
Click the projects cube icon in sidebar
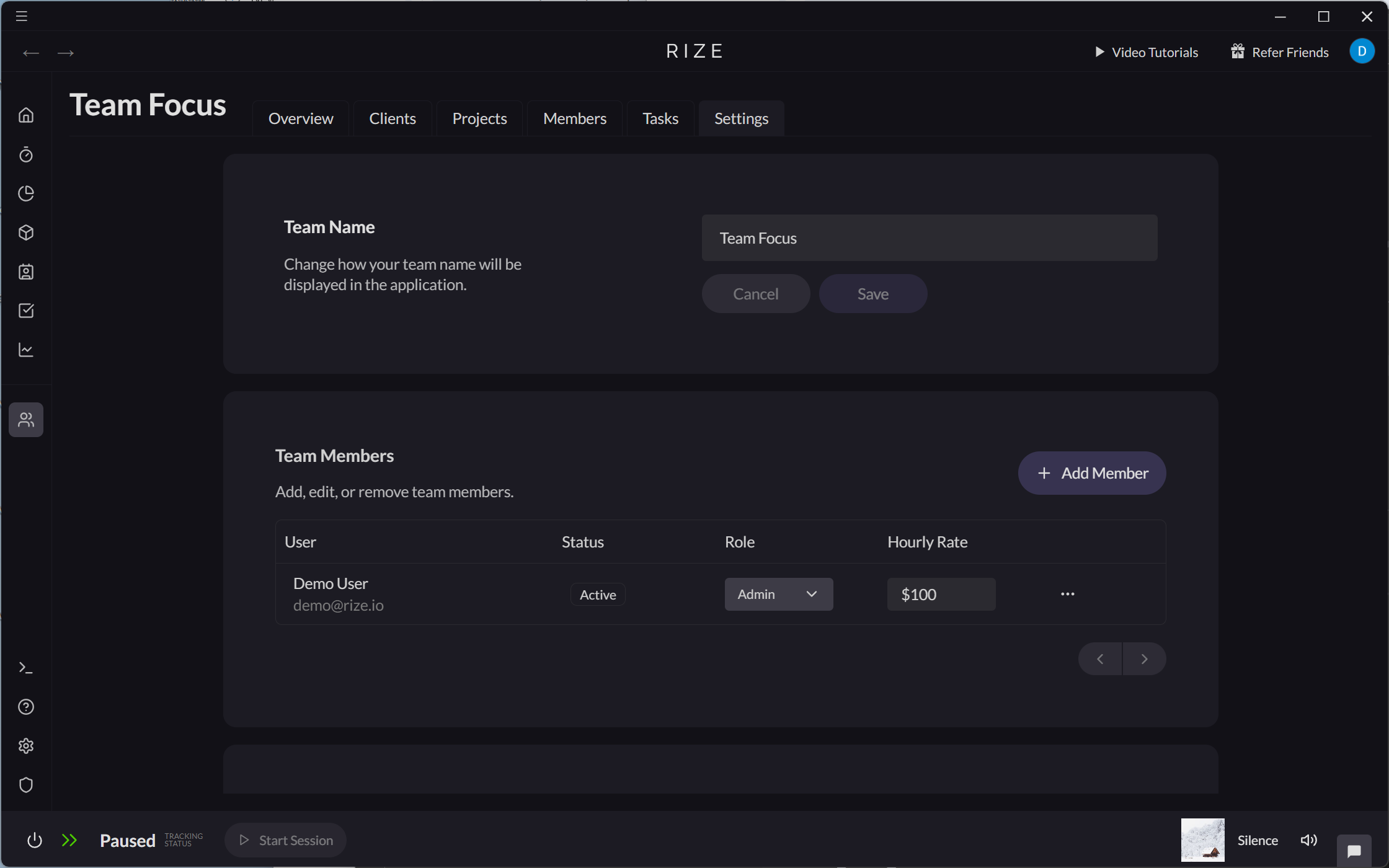[26, 232]
